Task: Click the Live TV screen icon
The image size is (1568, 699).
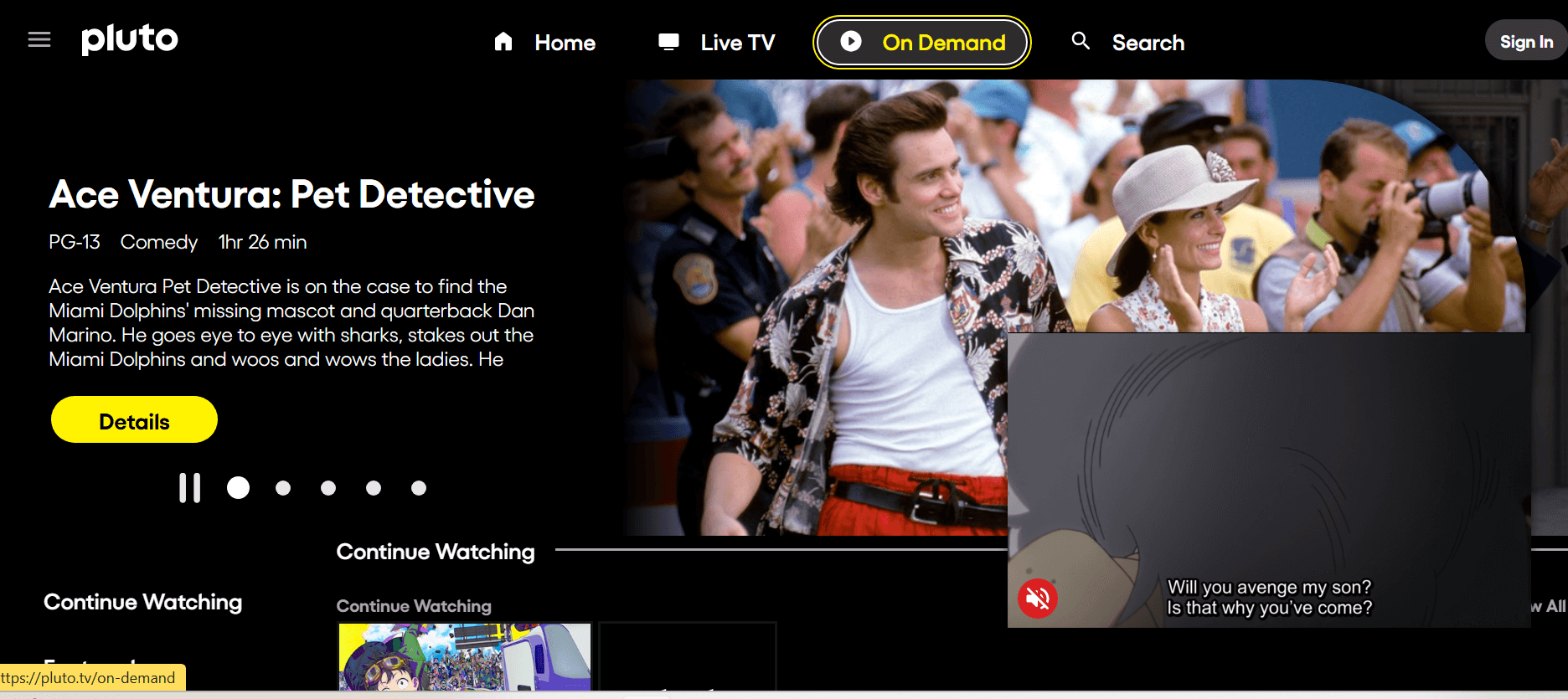Action: click(x=668, y=42)
